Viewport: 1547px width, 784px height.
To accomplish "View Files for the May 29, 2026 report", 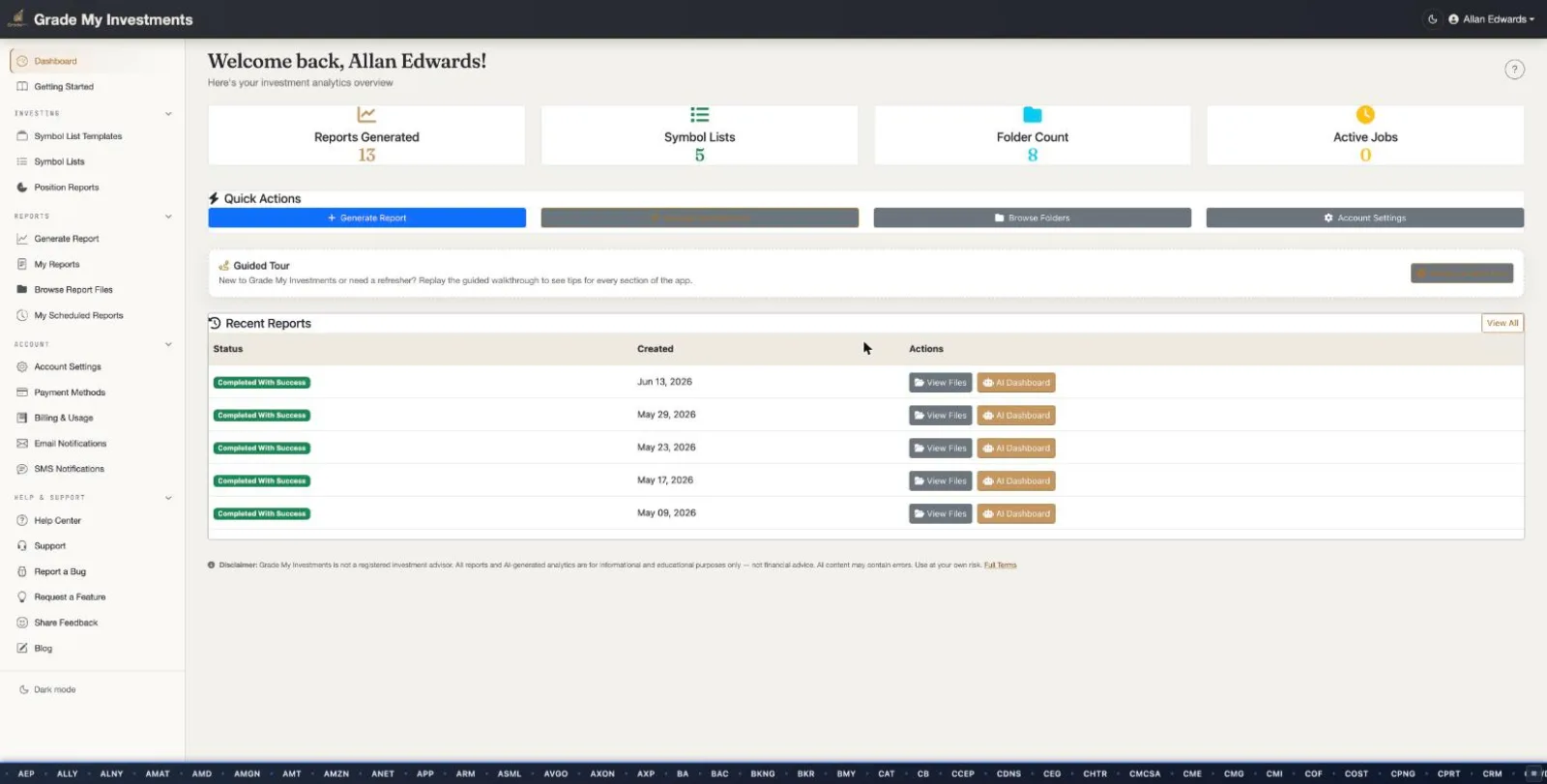I will (940, 416).
